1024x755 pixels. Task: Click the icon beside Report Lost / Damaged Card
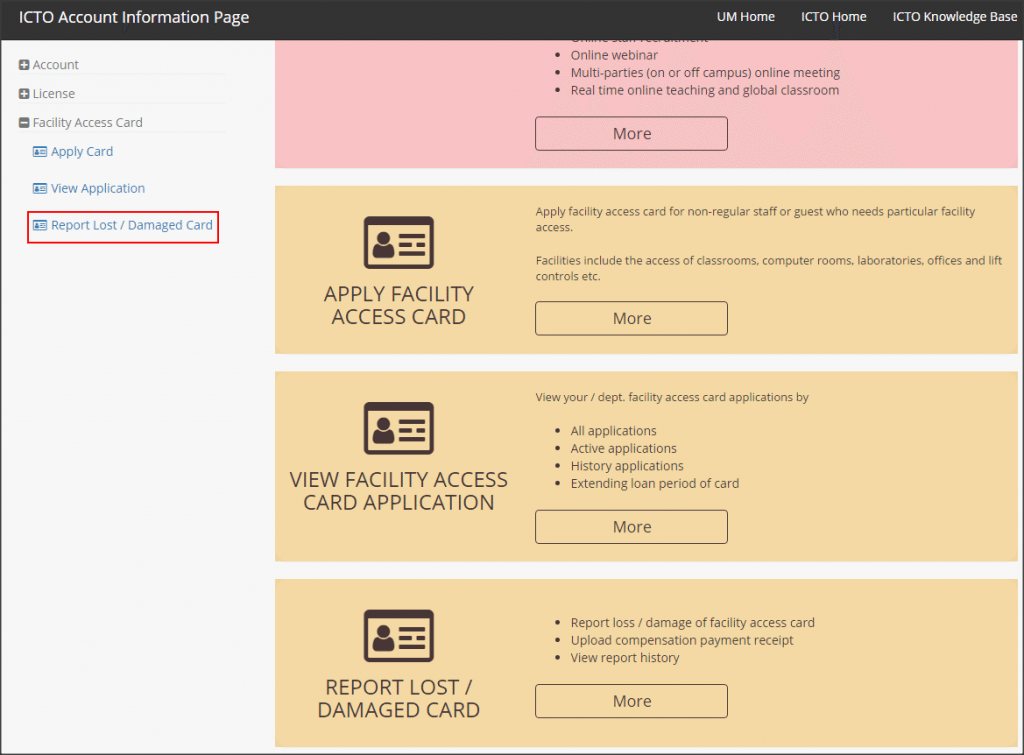[40, 227]
